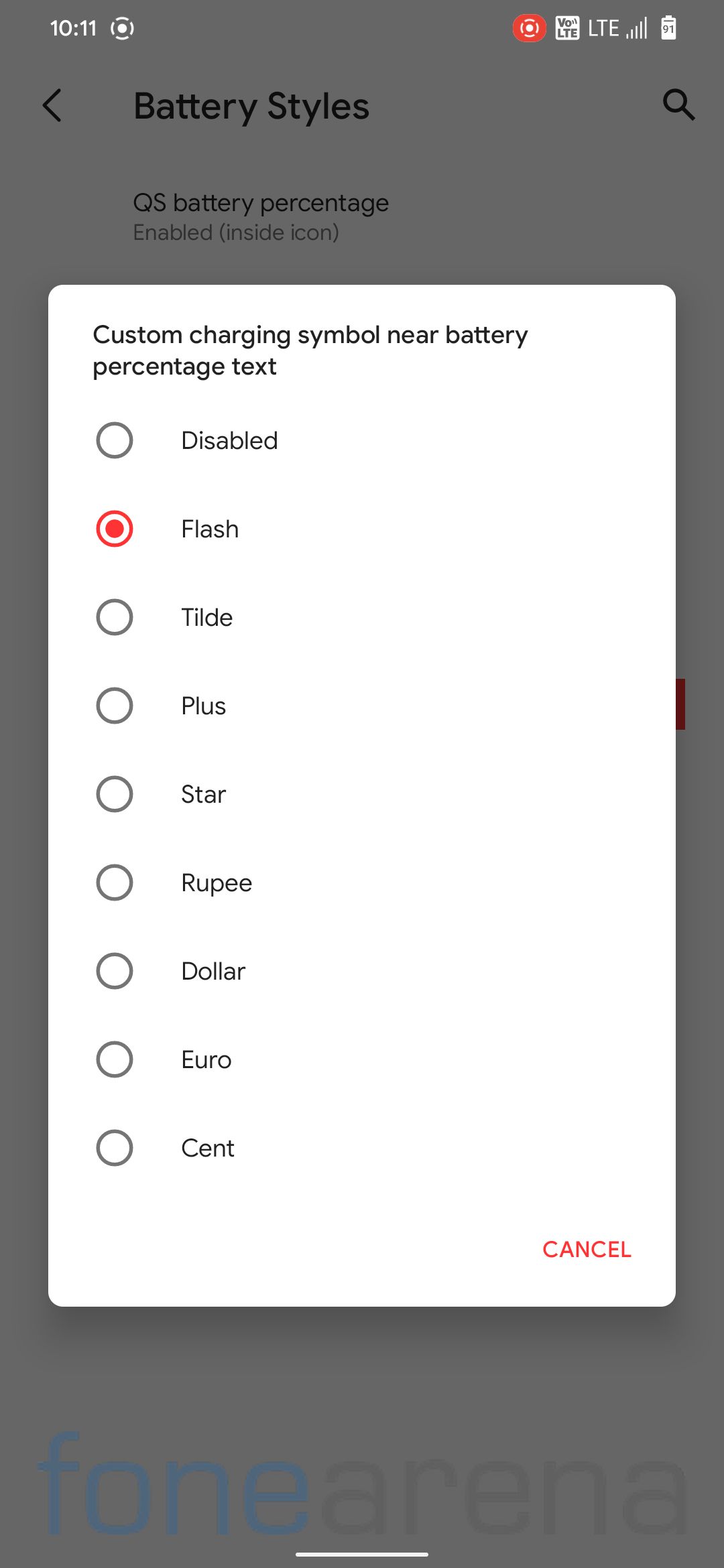Select the Star radio option

362,794
